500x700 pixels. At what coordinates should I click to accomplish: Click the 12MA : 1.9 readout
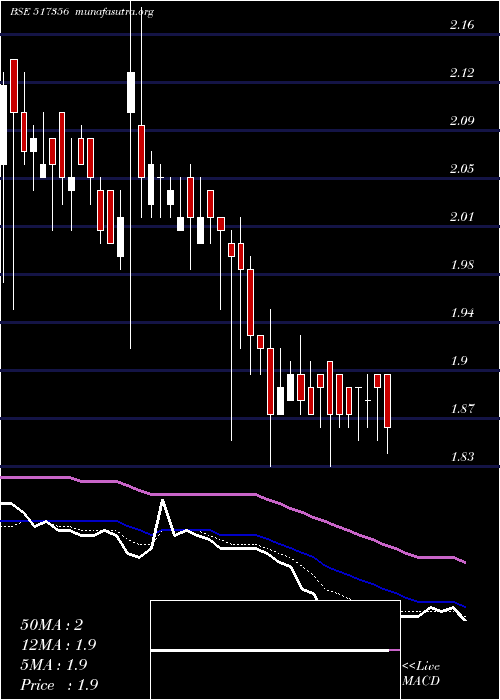pyautogui.click(x=58, y=645)
